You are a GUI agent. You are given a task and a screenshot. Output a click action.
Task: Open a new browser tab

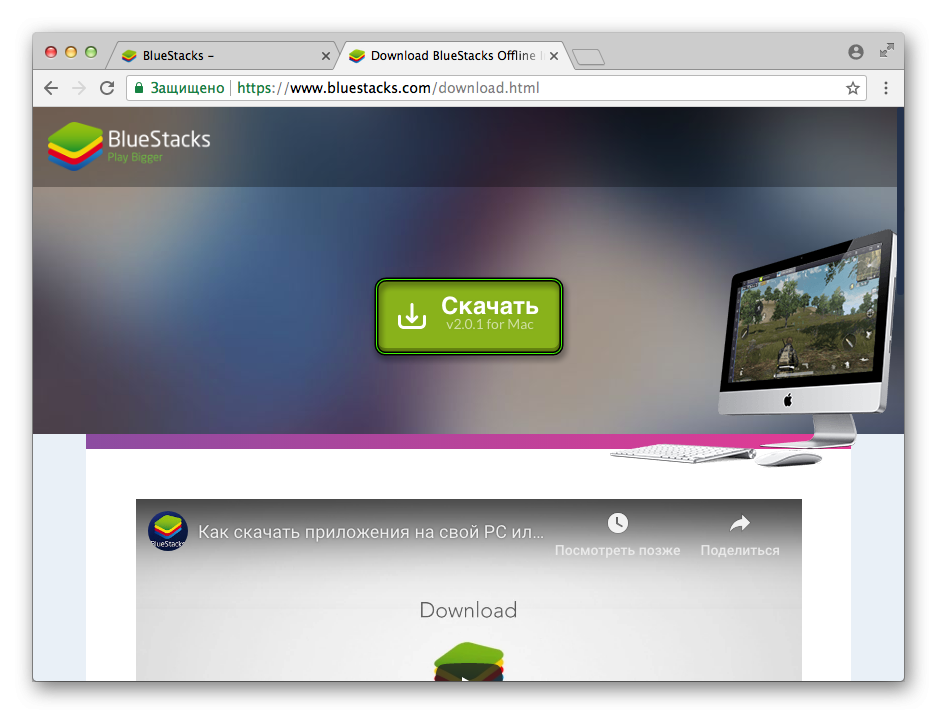click(589, 57)
